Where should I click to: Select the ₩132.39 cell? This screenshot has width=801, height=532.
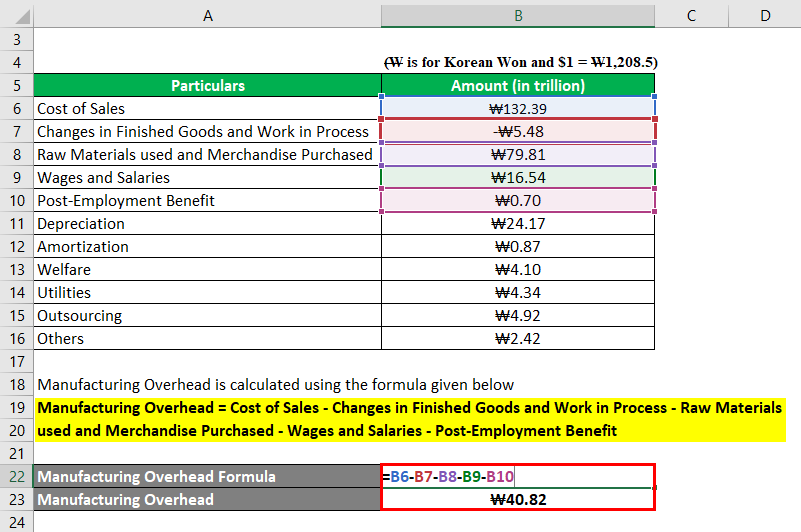(x=518, y=108)
